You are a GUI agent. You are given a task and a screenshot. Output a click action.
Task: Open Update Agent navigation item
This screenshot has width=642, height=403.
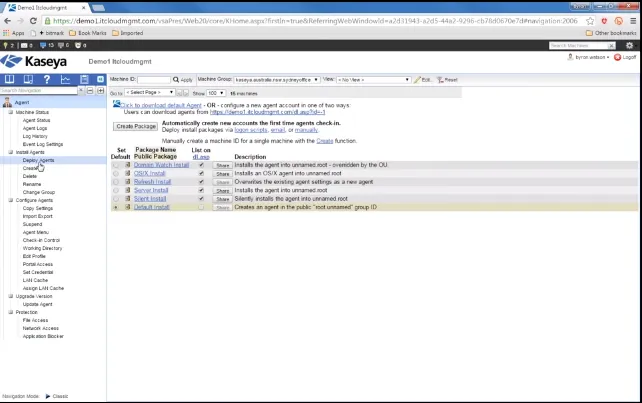(38, 304)
